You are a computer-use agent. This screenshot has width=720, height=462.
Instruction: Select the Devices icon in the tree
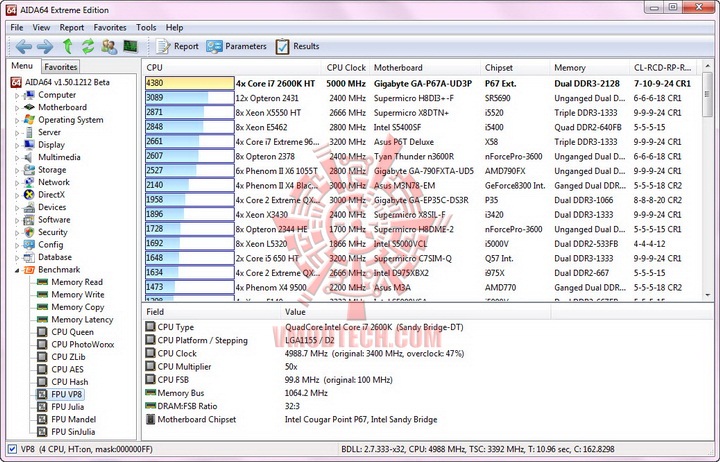[x=29, y=207]
